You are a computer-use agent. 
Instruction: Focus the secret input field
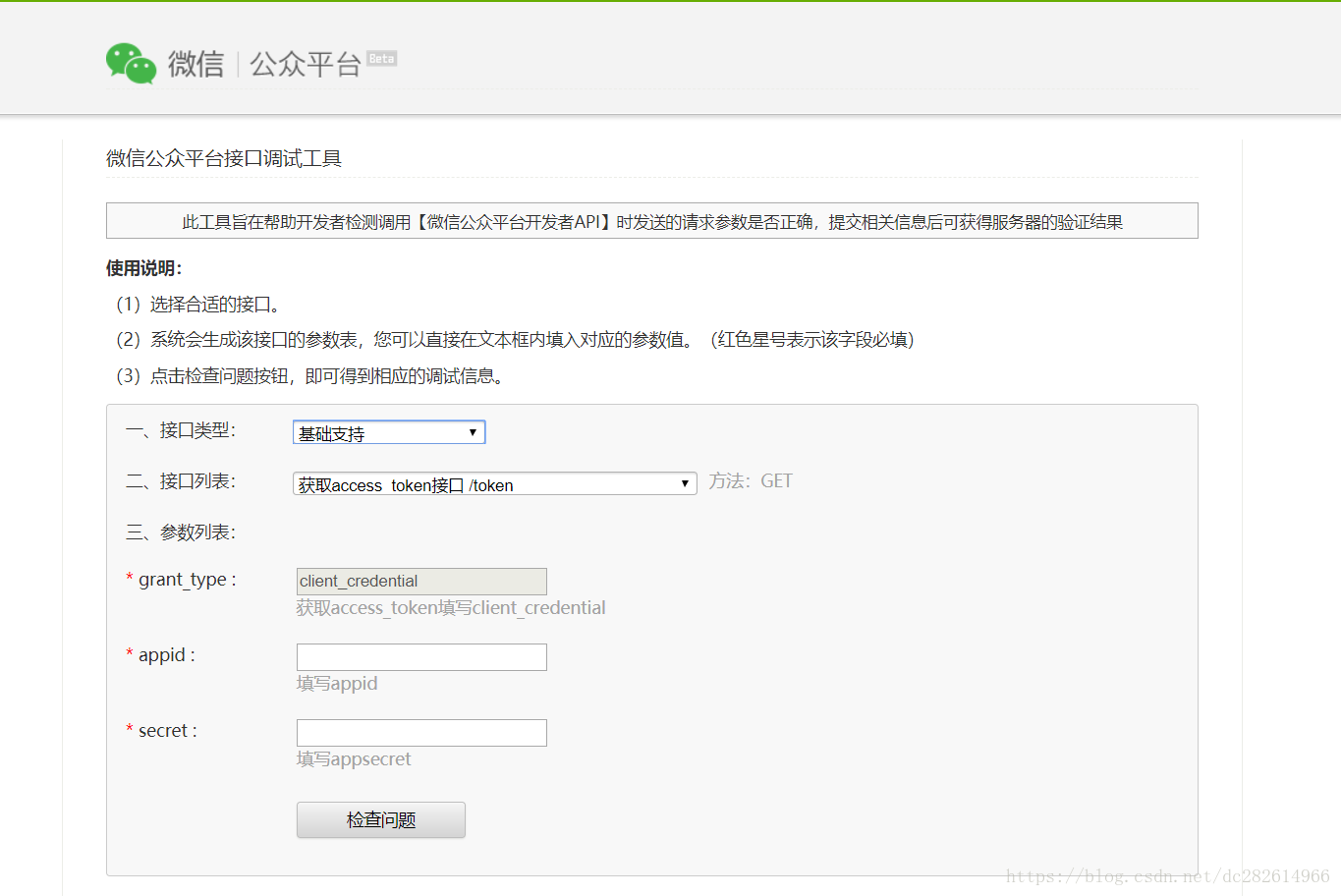point(421,733)
